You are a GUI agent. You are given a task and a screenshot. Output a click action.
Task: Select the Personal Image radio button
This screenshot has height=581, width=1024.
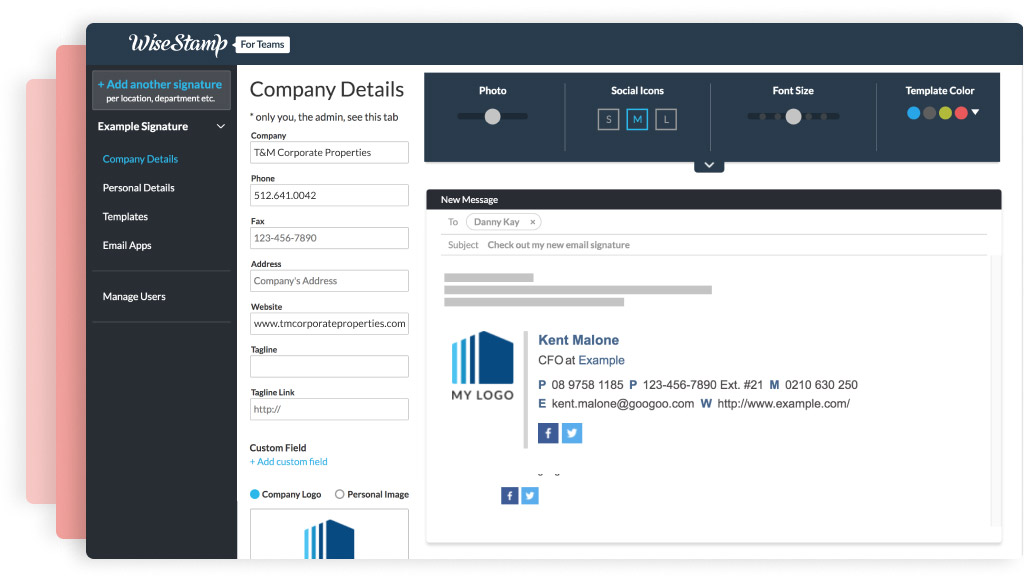click(x=340, y=494)
